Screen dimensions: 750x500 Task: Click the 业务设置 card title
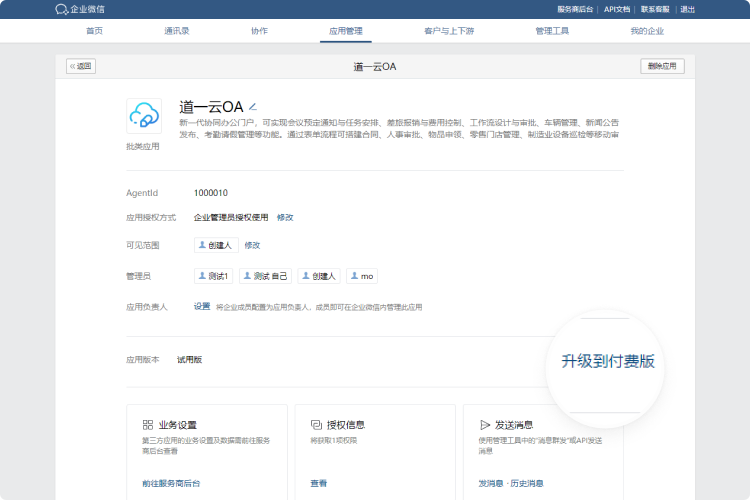(x=177, y=425)
